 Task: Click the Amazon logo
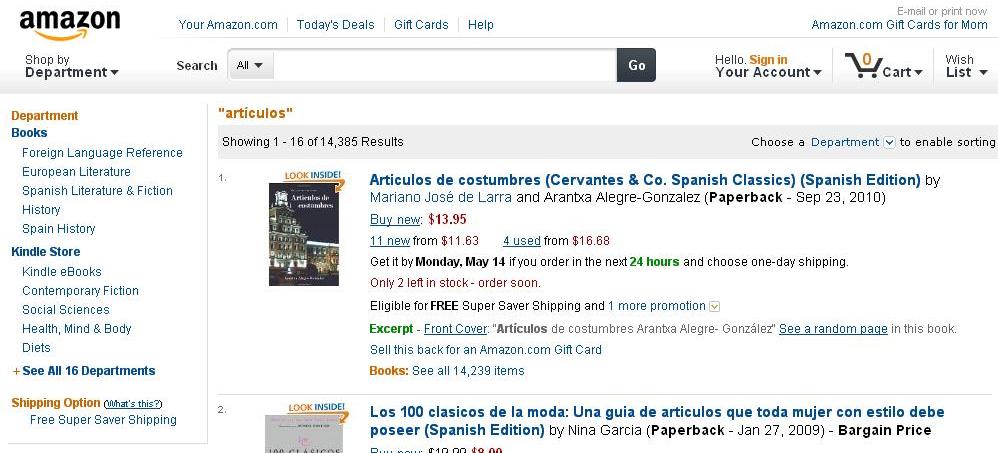[69, 24]
